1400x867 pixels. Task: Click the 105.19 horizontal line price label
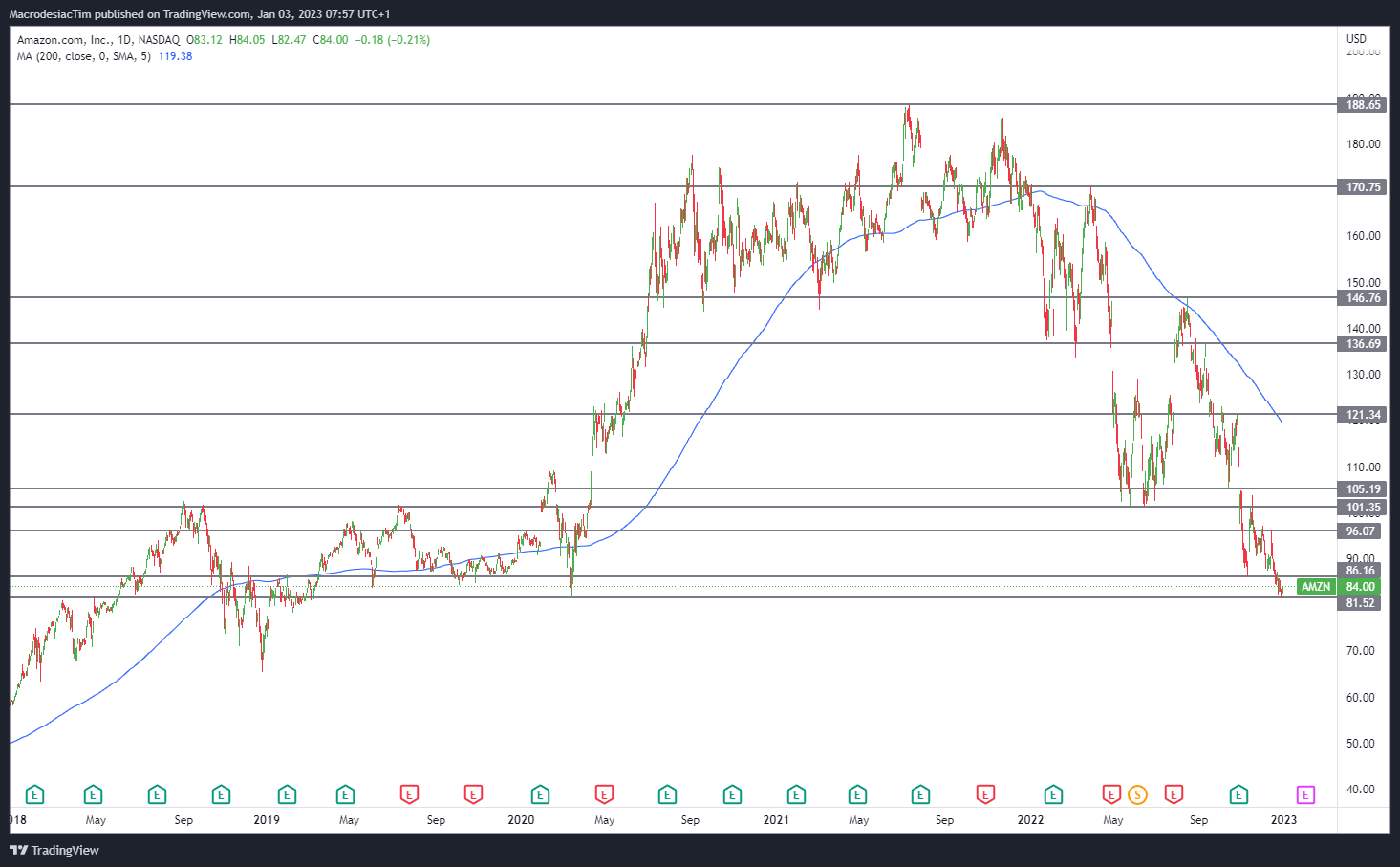tap(1363, 489)
